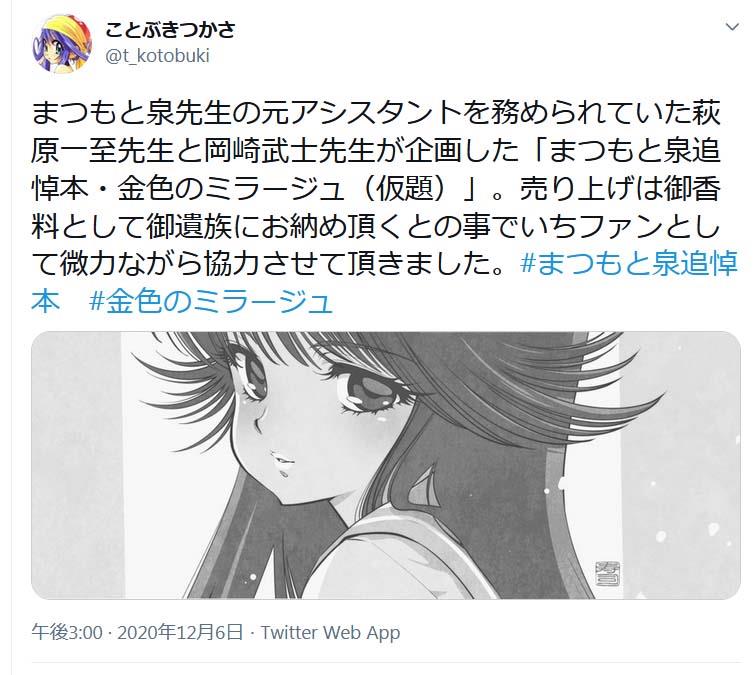Visit the @t_kotobuki handle link
The width and height of the screenshot is (755, 675).
pos(157,56)
